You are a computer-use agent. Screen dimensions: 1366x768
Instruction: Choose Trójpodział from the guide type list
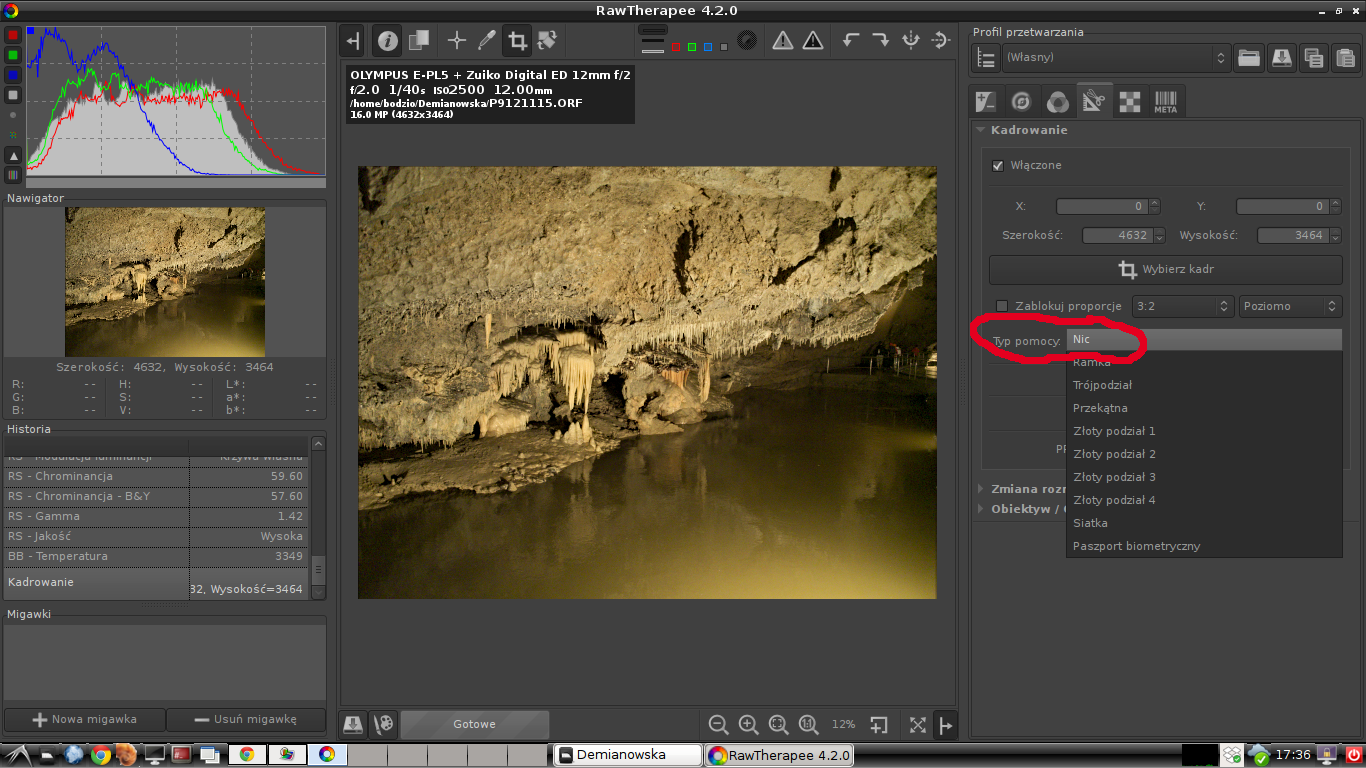pyautogui.click(x=1102, y=385)
